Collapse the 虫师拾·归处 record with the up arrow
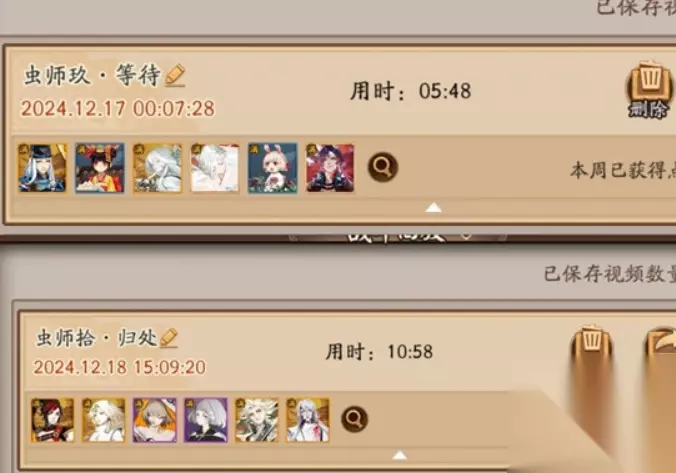This screenshot has height=473, width=676. pos(400,455)
